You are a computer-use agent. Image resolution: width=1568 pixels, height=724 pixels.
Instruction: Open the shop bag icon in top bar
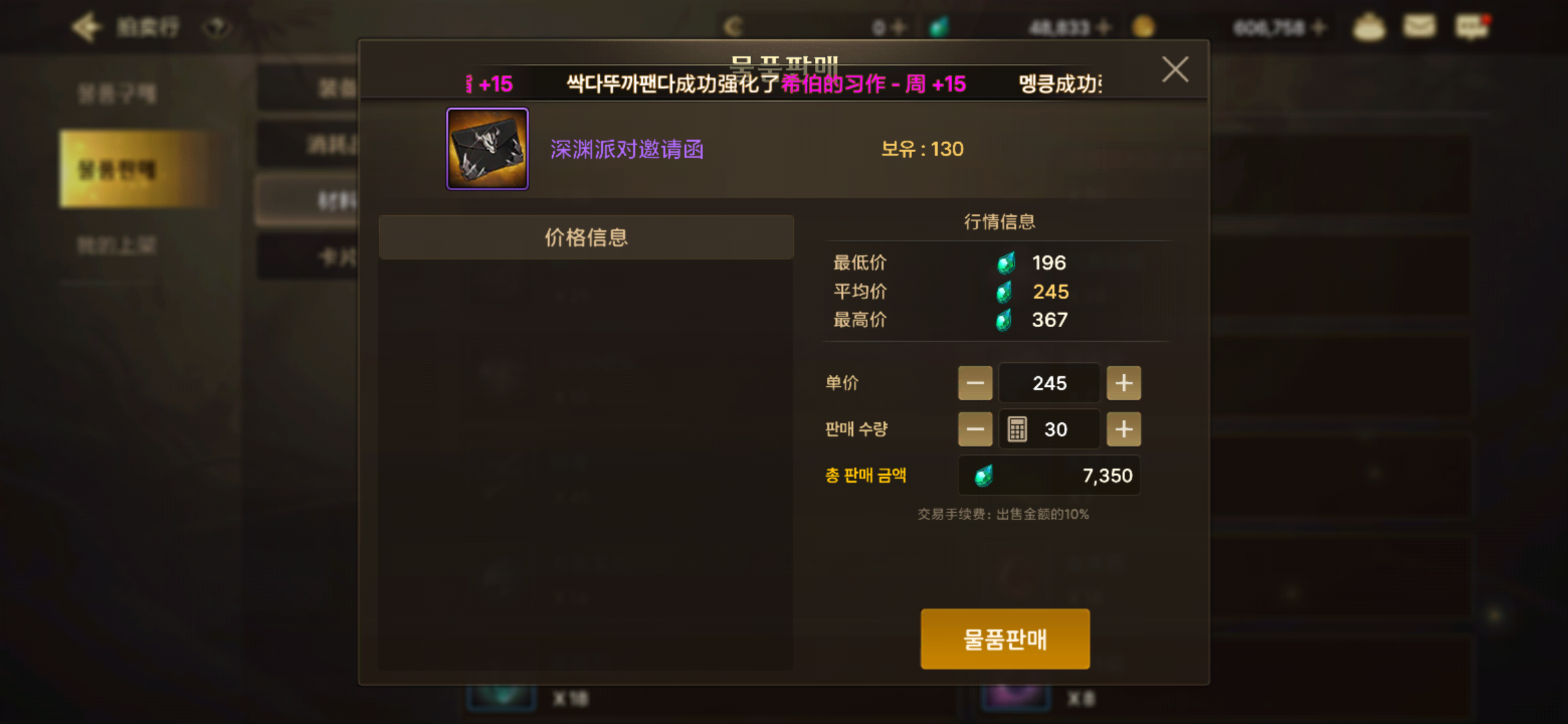(1368, 27)
